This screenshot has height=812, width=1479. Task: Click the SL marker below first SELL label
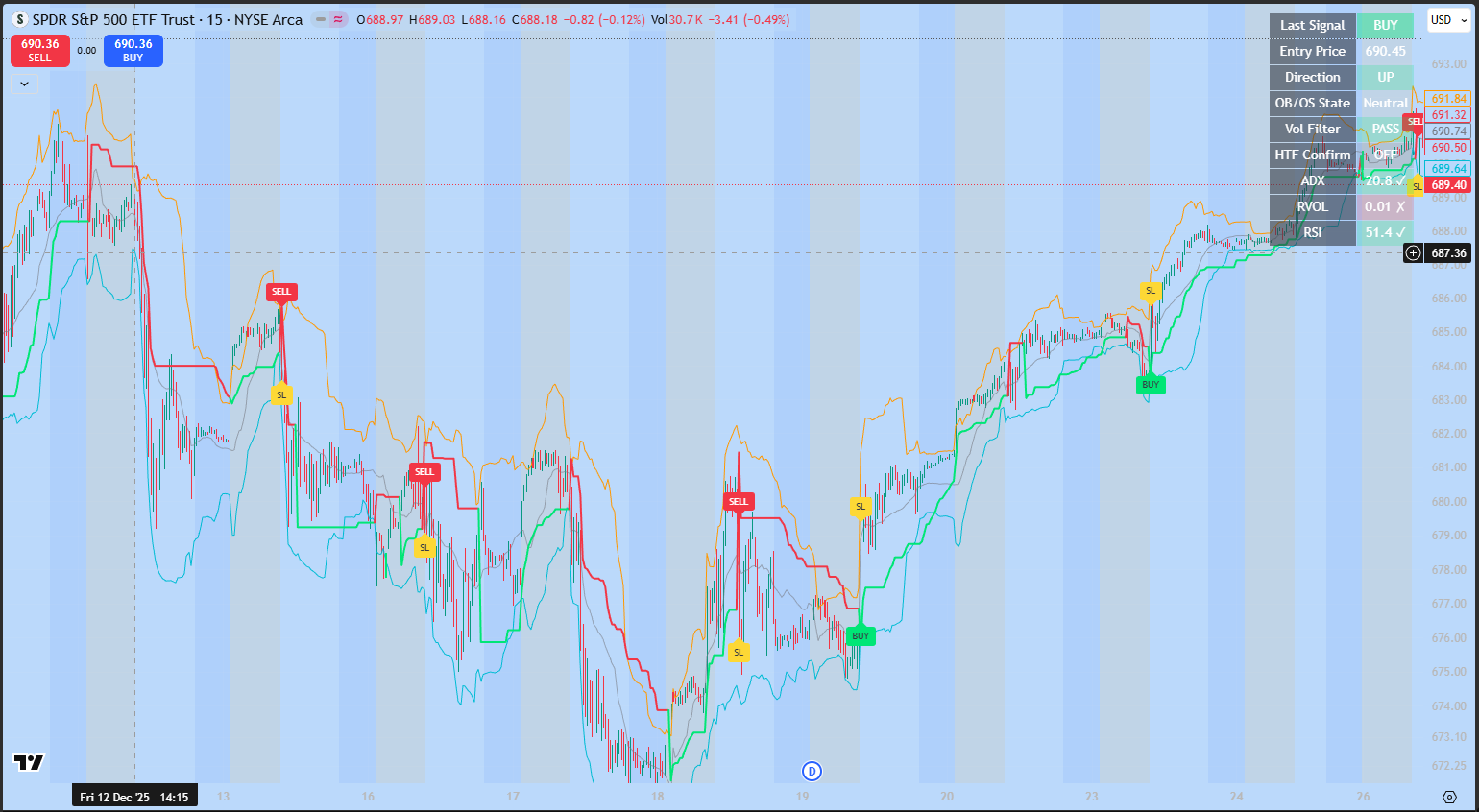click(281, 394)
